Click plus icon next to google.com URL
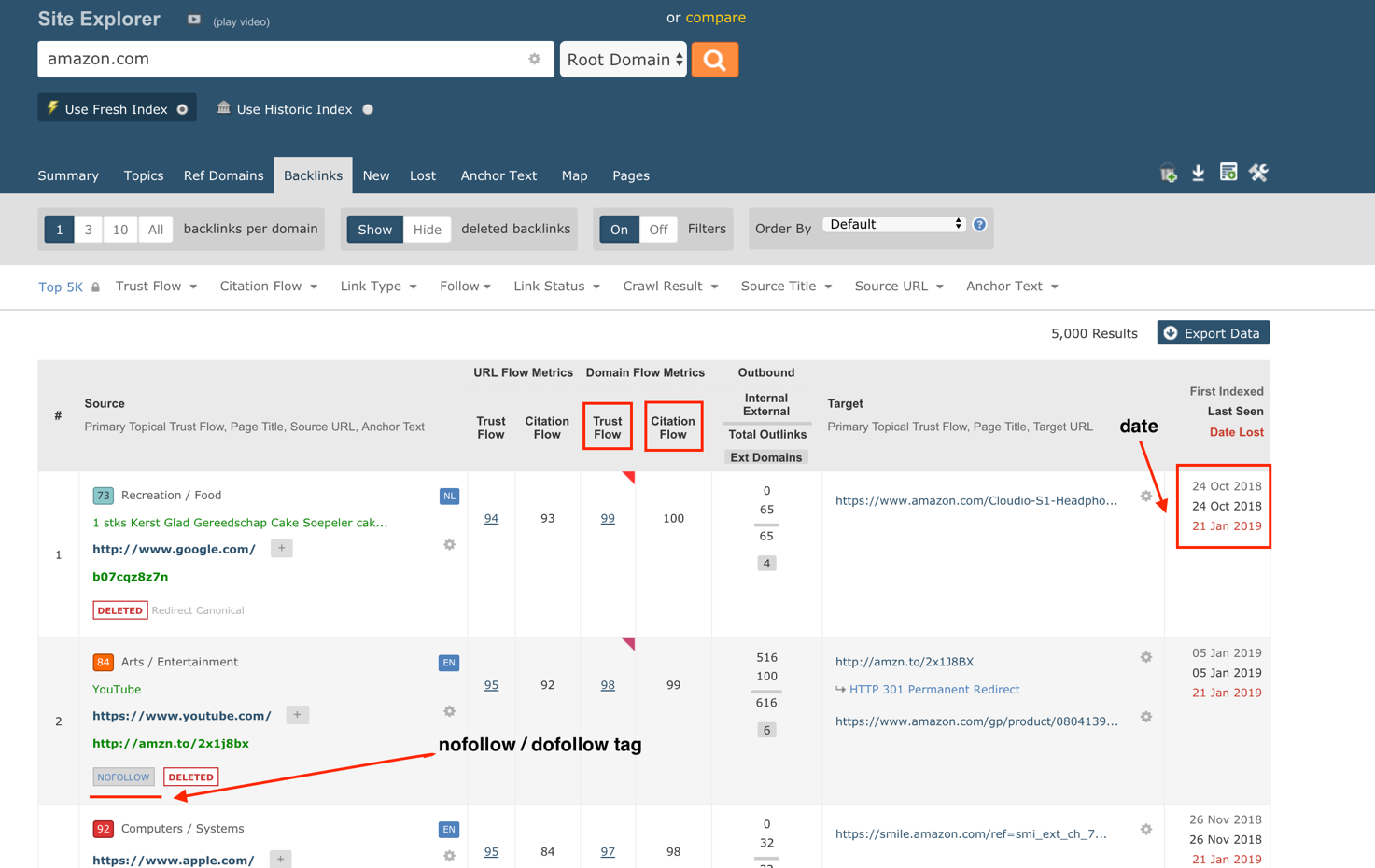This screenshot has height=868, width=1375. click(x=282, y=548)
